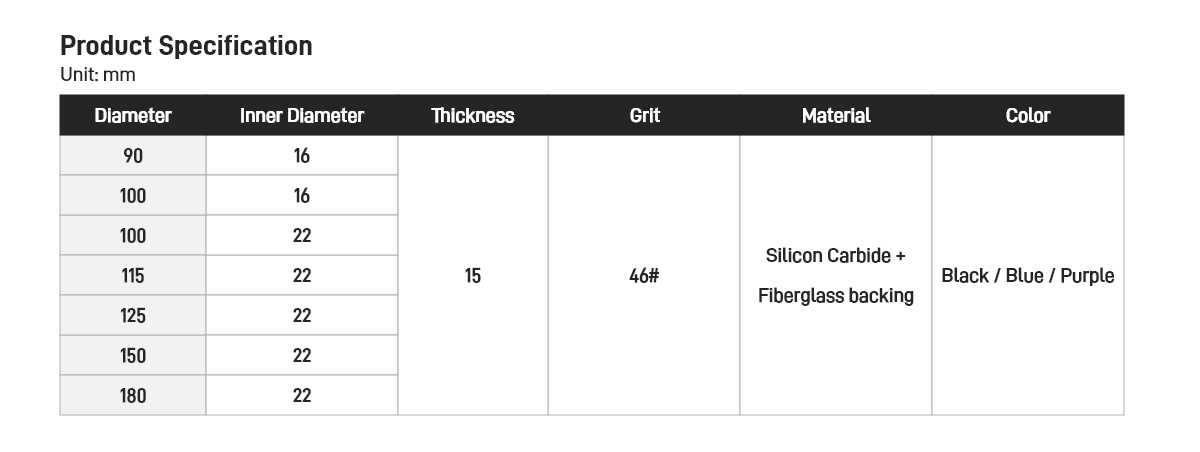Screen dimensions: 1200x452
Task: Select the Color column header
Action: pyautogui.click(x=1027, y=116)
